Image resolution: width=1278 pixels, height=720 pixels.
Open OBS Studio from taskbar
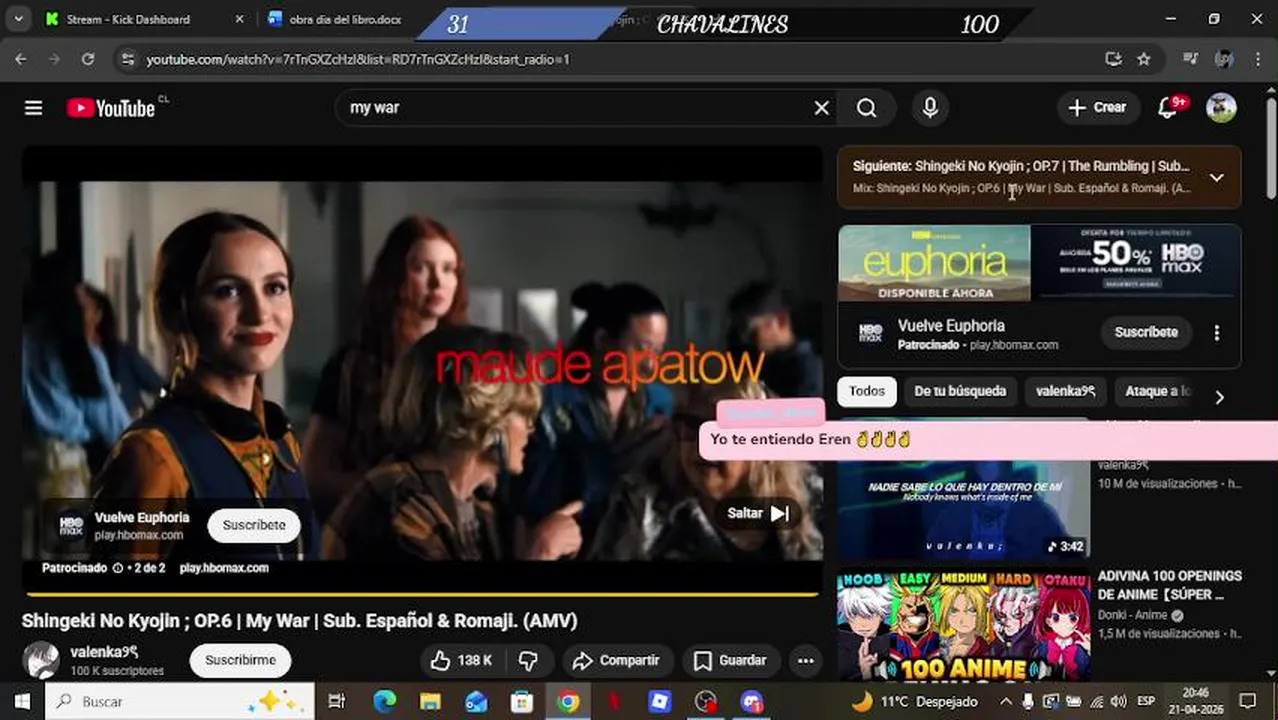706,701
